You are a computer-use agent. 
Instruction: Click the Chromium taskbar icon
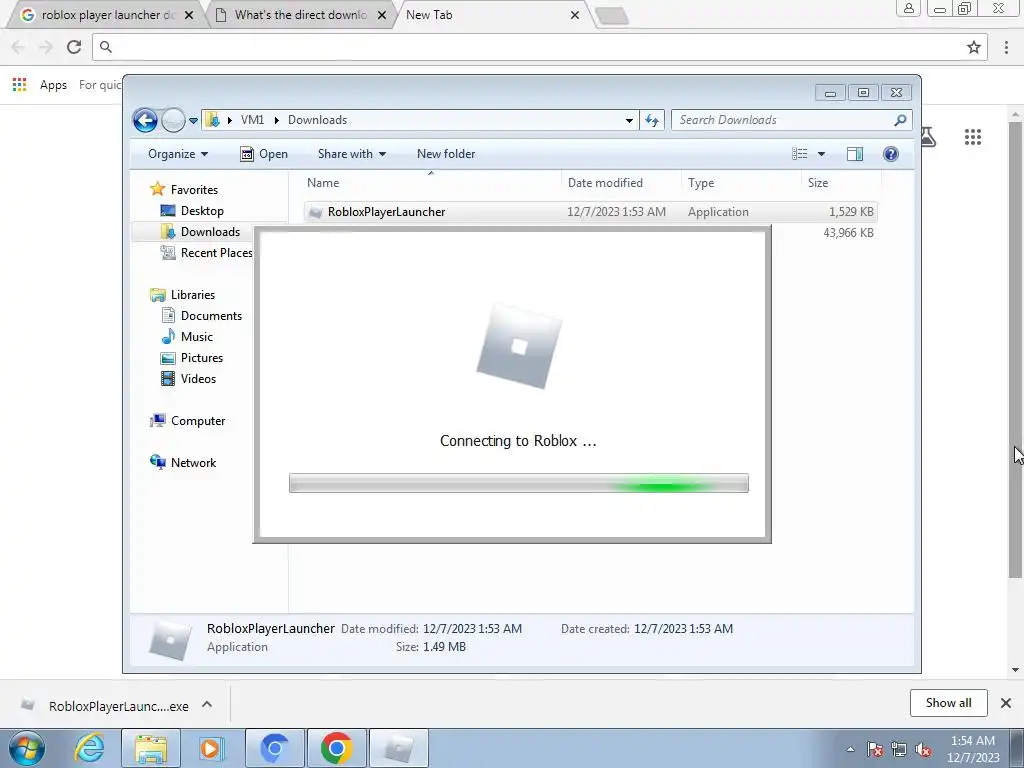point(274,748)
